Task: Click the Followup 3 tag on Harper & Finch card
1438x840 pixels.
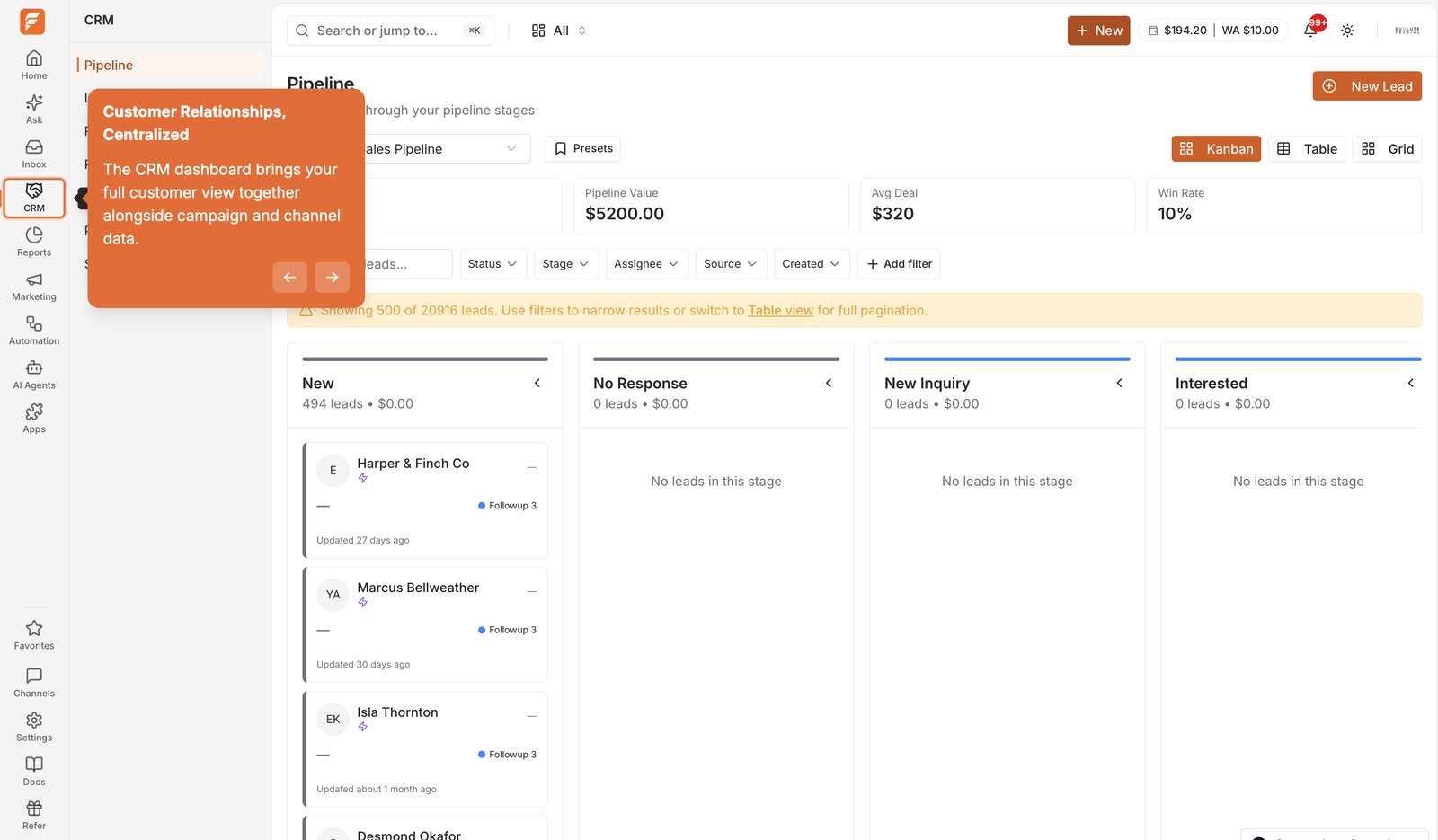Action: (507, 506)
